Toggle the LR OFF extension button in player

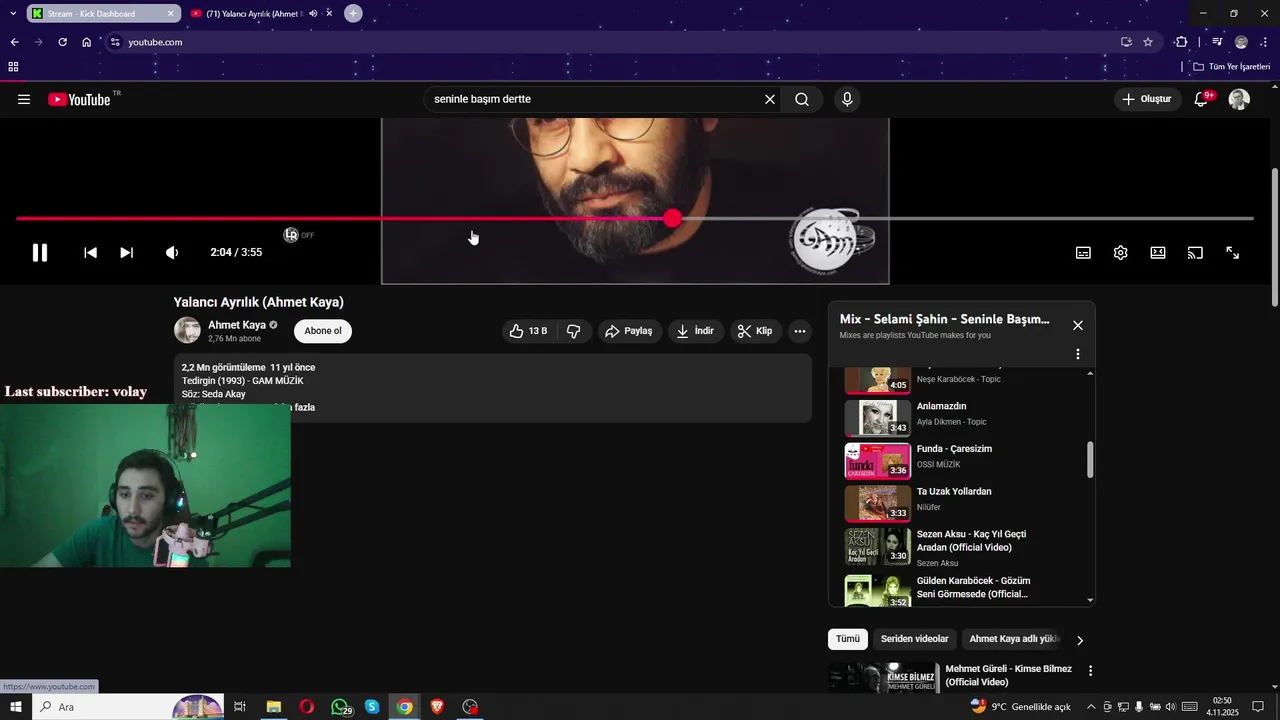pyautogui.click(x=298, y=235)
